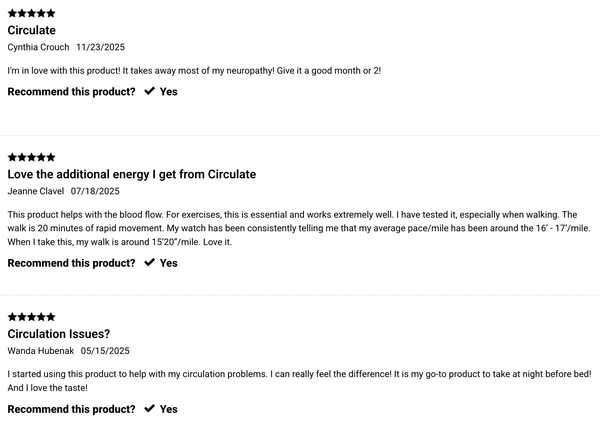Click 'Love the additional energy I get' heading
The width and height of the screenshot is (600, 430).
132,174
